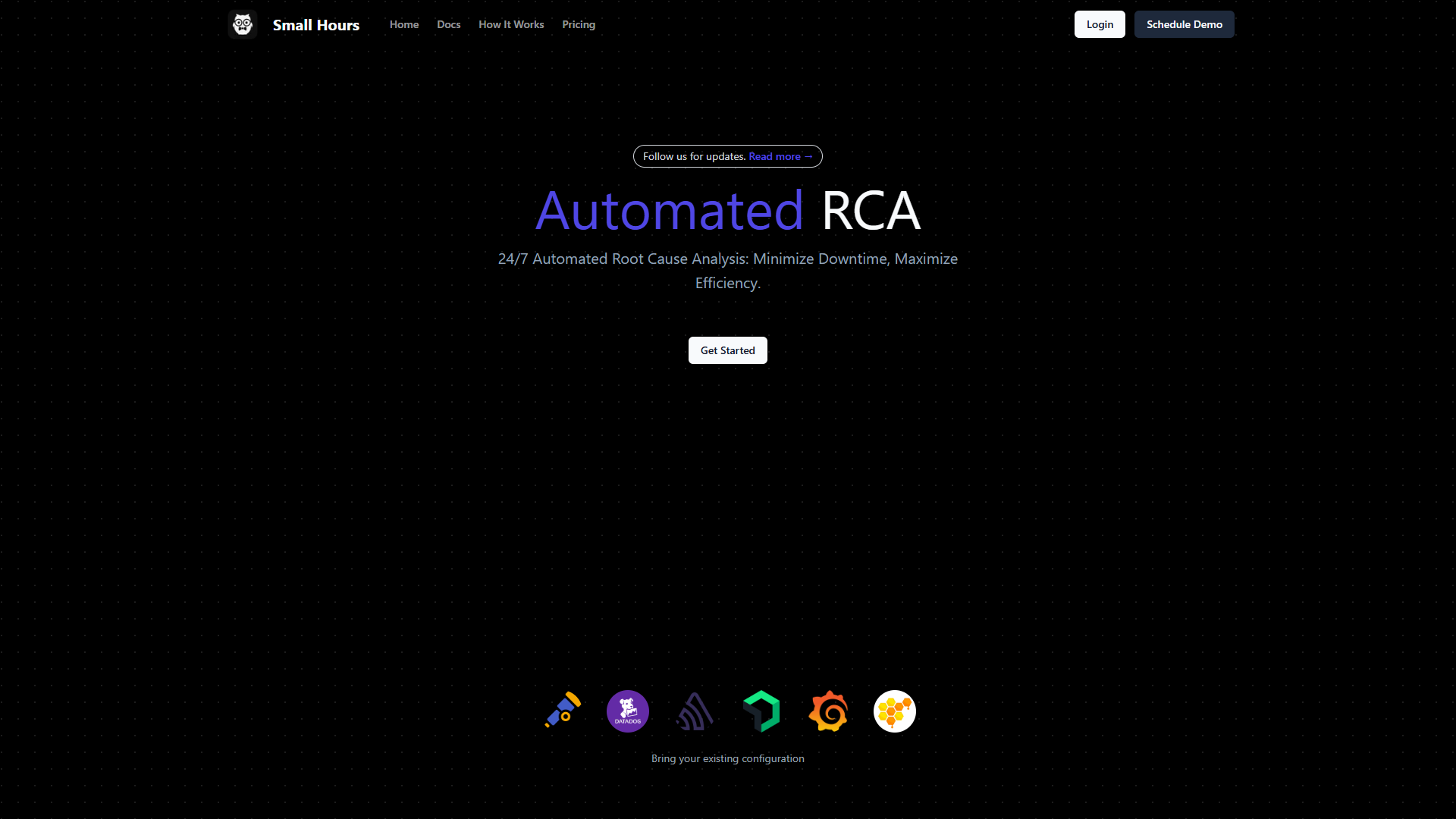Click the arrow after Read more
This screenshot has width=1456, height=819.
pyautogui.click(x=808, y=156)
